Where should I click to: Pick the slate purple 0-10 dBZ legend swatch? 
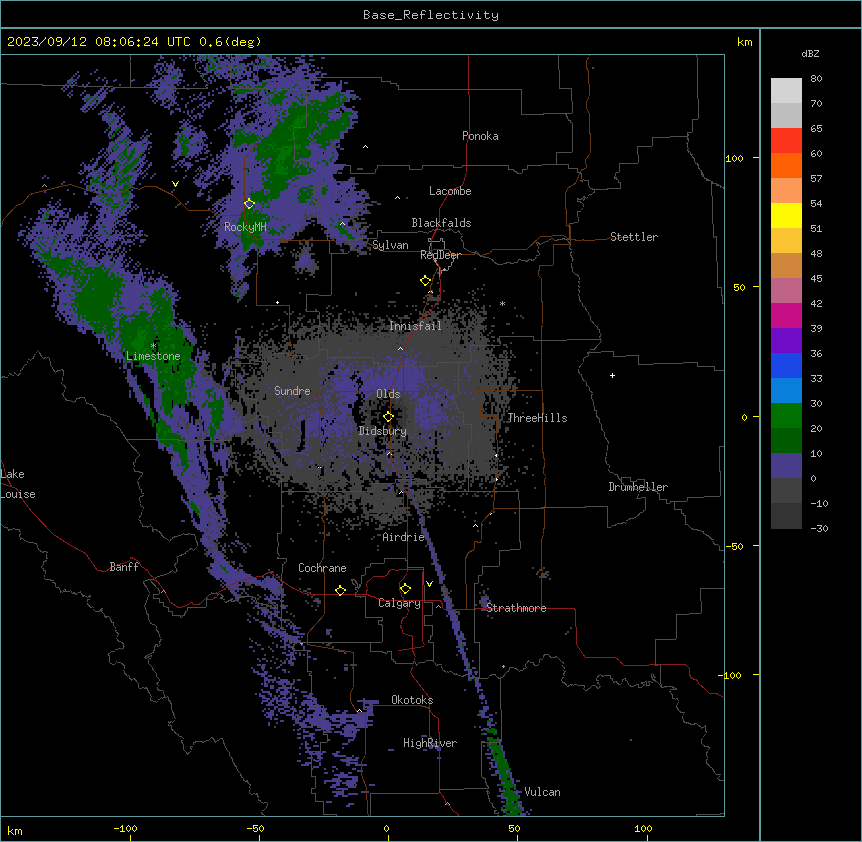(786, 466)
